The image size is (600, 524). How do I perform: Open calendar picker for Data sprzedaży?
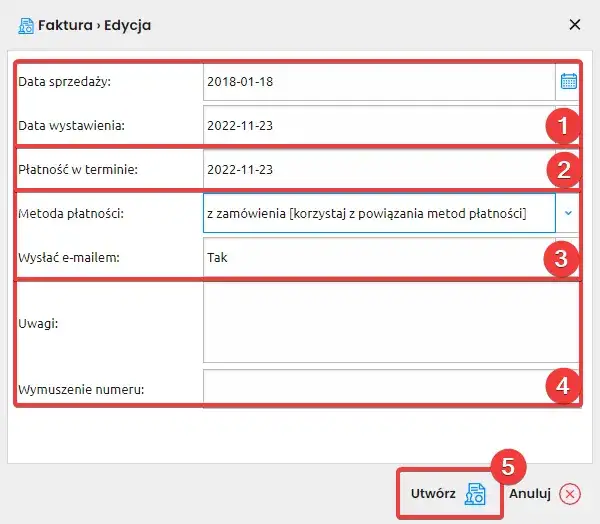568,81
